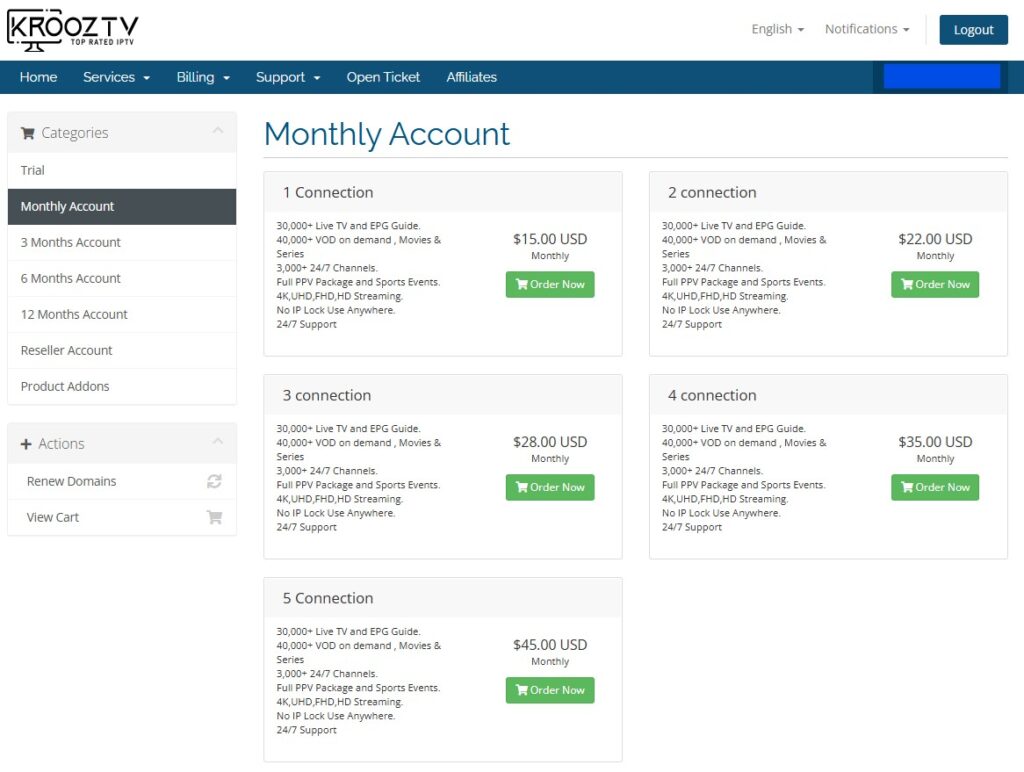1024x772 pixels.
Task: Click the View Cart shopping cart icon
Action: (214, 517)
